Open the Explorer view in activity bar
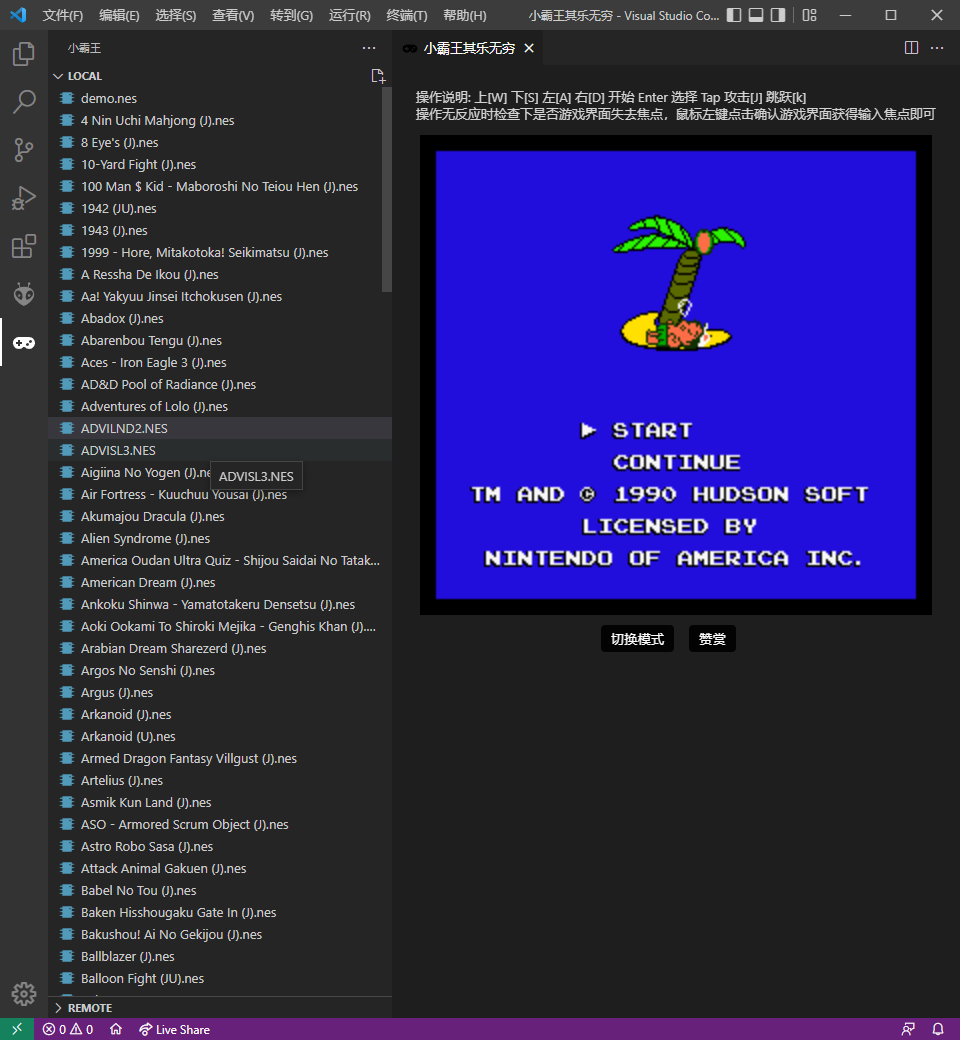The image size is (960, 1040). pos(24,54)
